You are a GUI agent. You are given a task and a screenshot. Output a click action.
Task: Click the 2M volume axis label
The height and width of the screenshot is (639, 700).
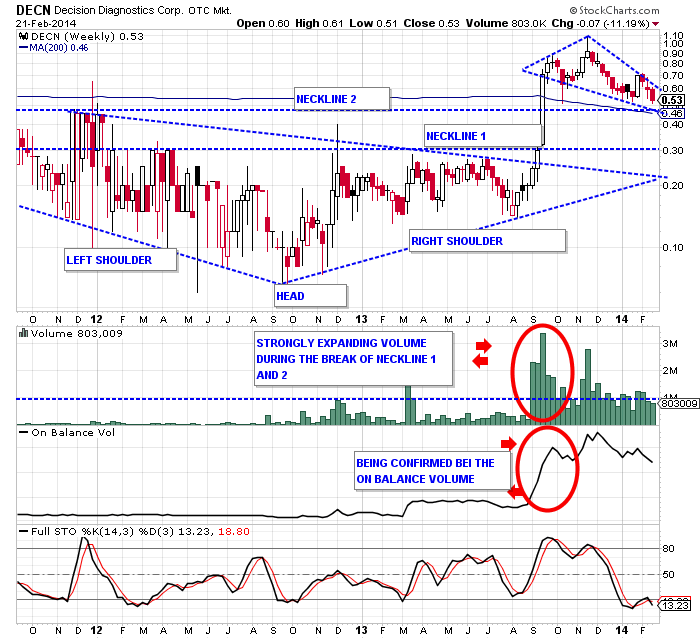[x=670, y=371]
